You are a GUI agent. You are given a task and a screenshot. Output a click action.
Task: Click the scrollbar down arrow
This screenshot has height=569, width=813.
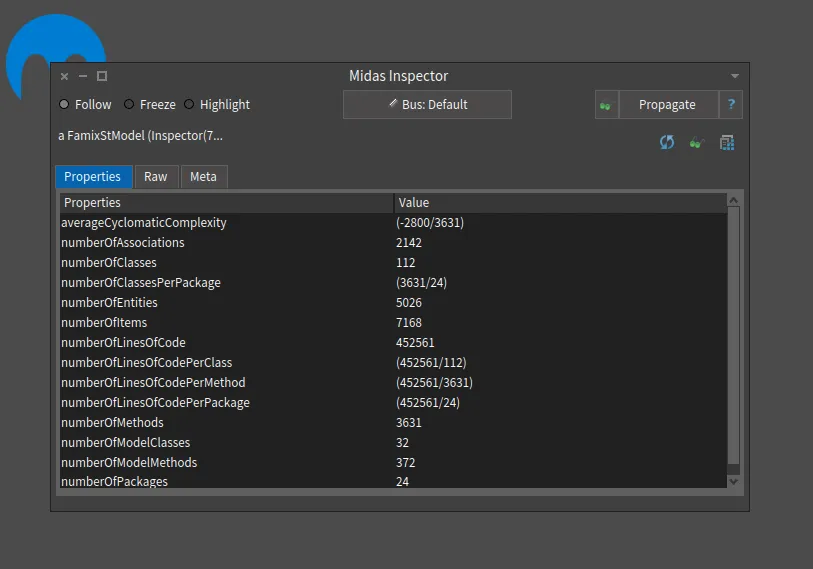(x=733, y=481)
